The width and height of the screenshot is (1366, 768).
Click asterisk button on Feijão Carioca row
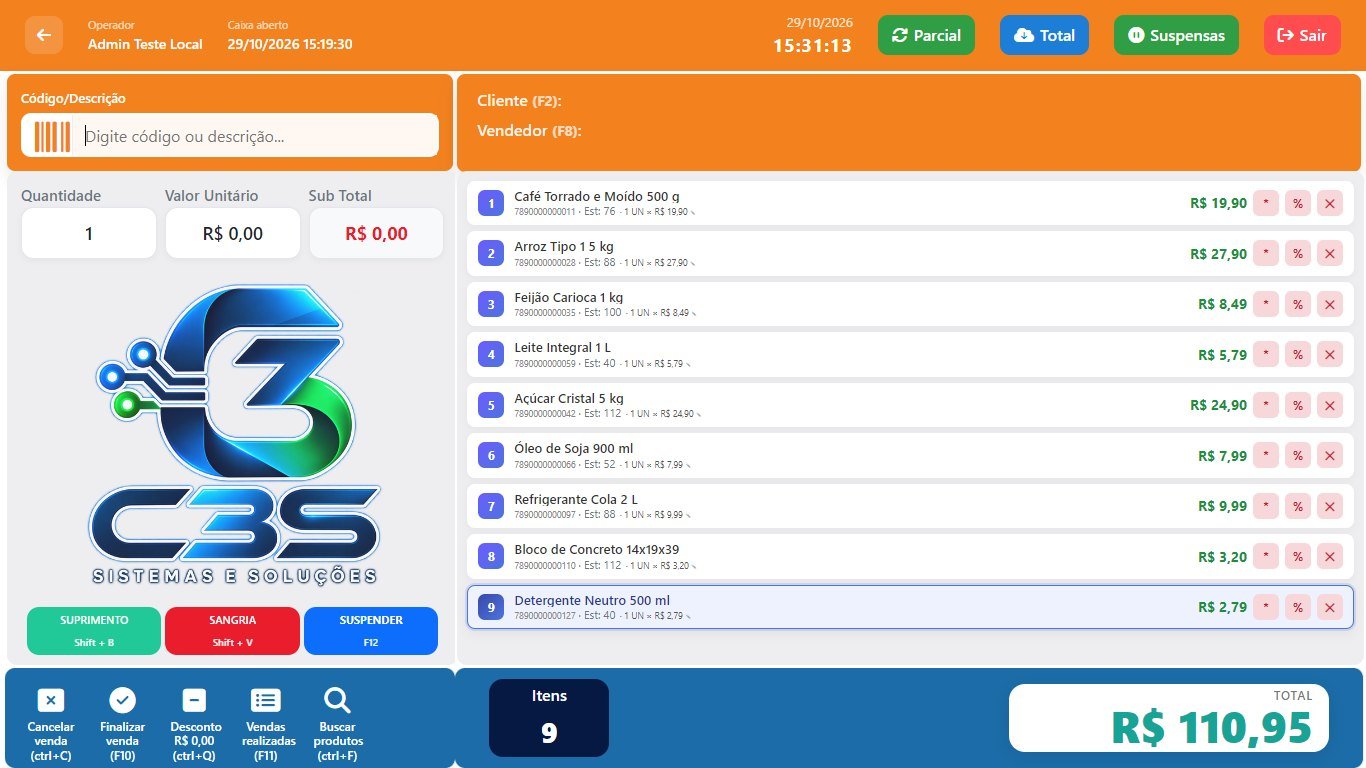[1266, 304]
